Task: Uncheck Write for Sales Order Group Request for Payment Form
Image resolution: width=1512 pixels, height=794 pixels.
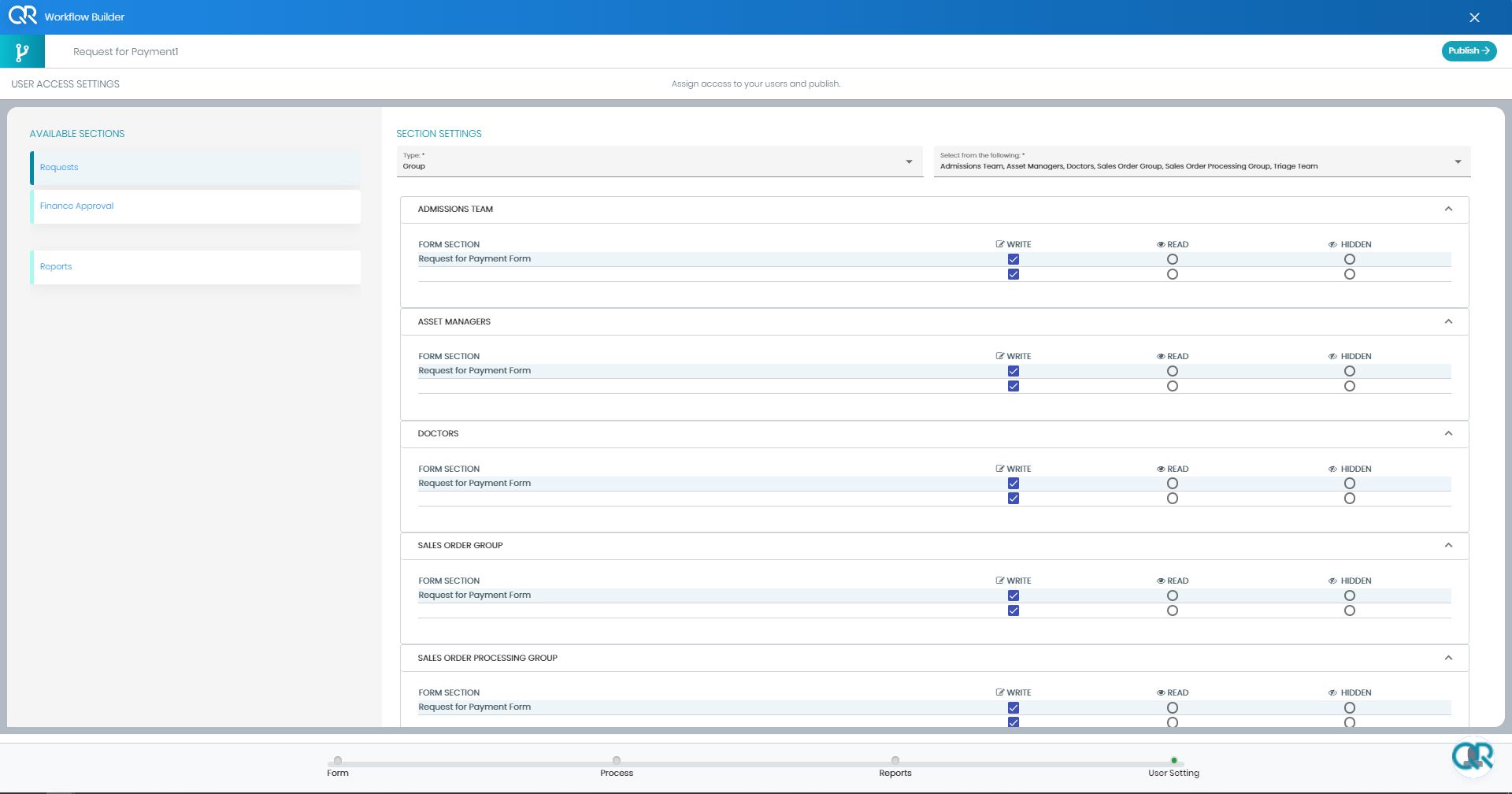Action: tap(1014, 595)
